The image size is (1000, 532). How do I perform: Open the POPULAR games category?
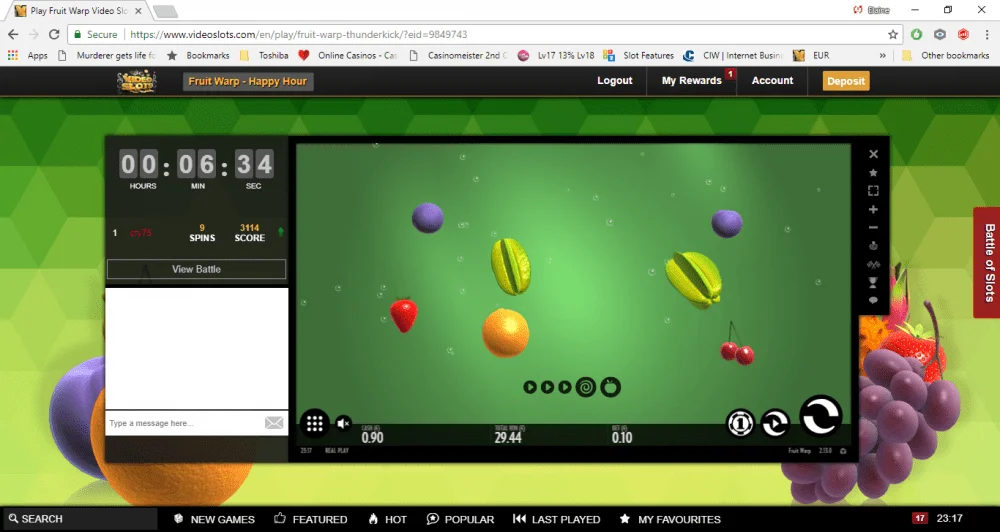[460, 519]
